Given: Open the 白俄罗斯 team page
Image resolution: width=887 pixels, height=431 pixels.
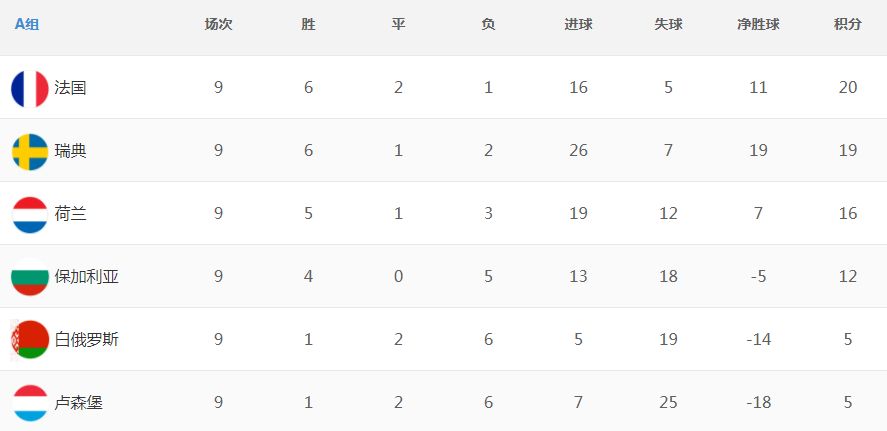Looking at the screenshot, I should pyautogui.click(x=87, y=340).
